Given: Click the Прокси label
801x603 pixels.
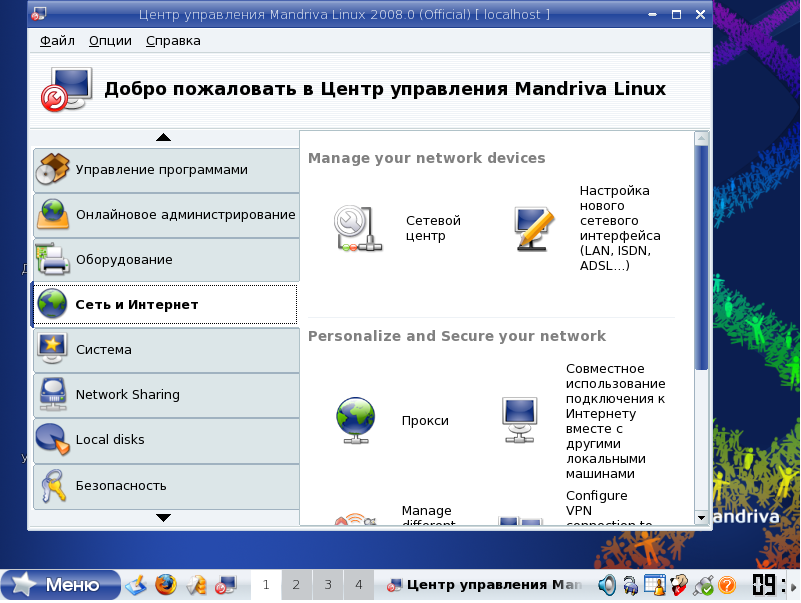Looking at the screenshot, I should coord(425,421).
